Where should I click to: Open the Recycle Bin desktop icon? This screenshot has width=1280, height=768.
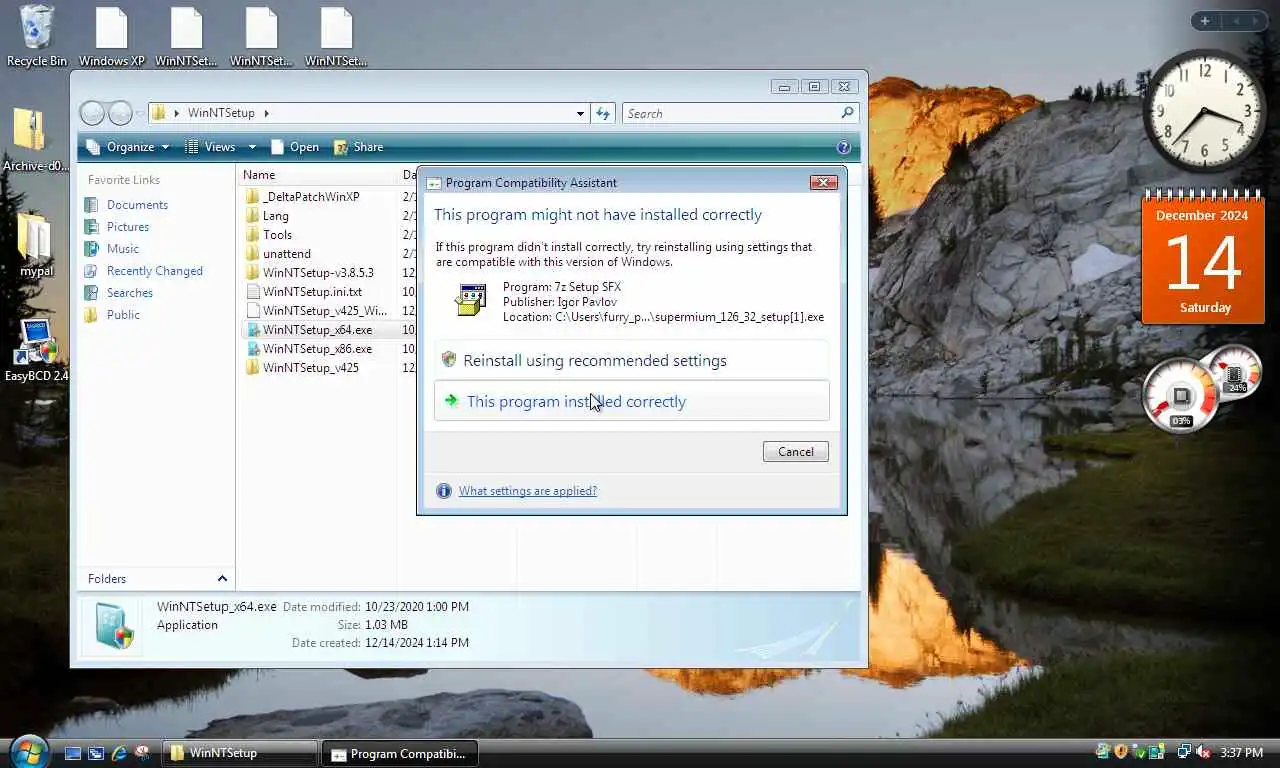pos(36,36)
